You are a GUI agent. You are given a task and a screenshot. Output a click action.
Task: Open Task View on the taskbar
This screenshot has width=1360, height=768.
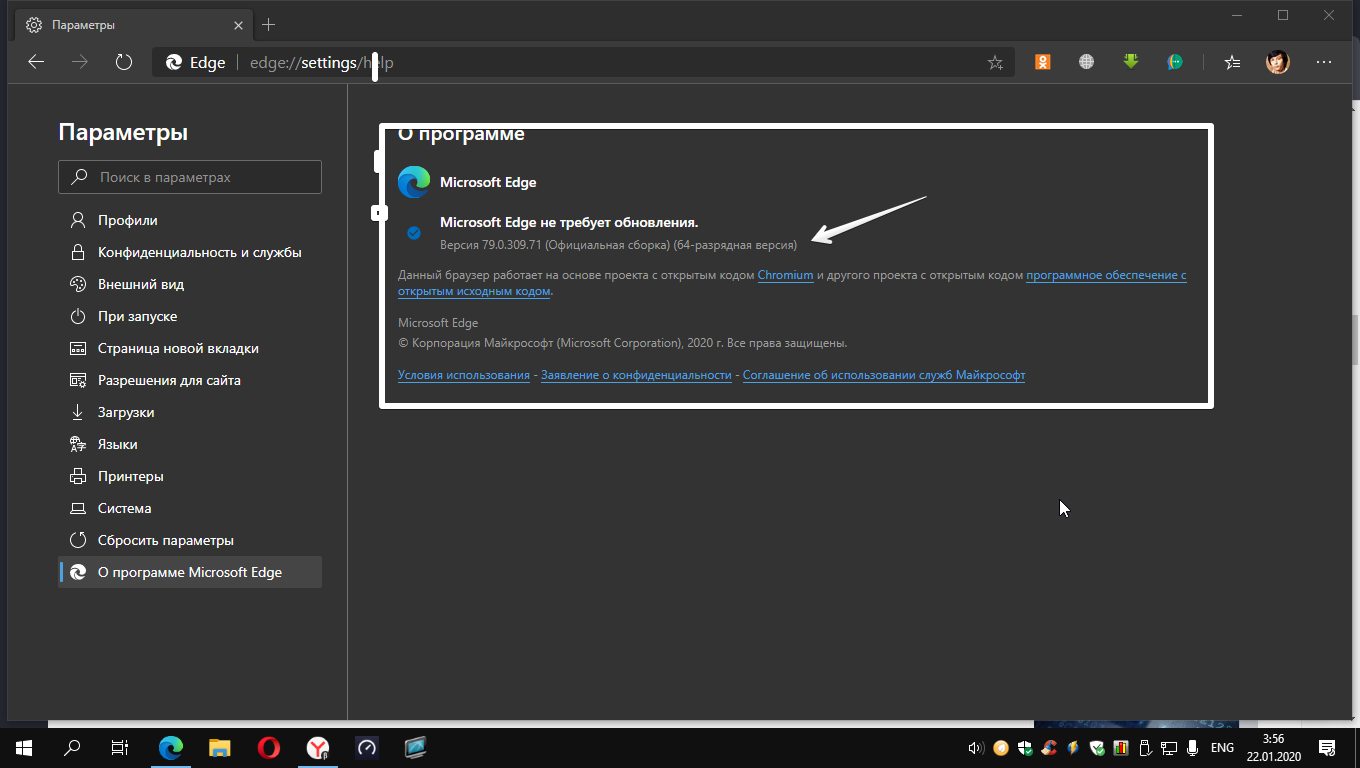[120, 747]
